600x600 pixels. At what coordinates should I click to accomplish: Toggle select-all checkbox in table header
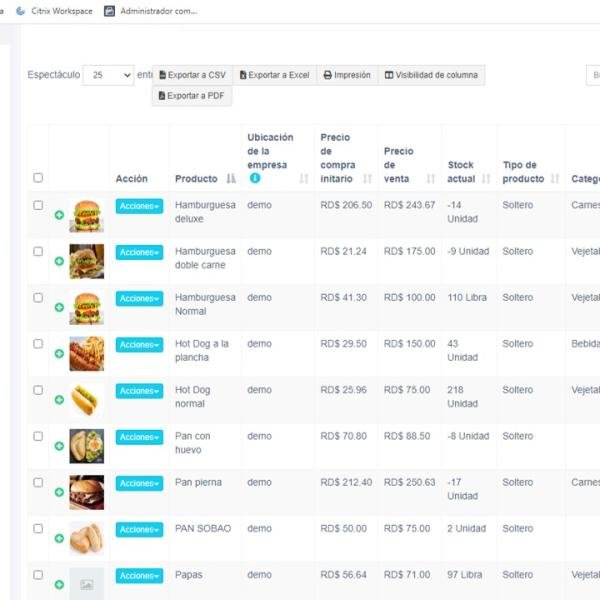tap(38, 178)
